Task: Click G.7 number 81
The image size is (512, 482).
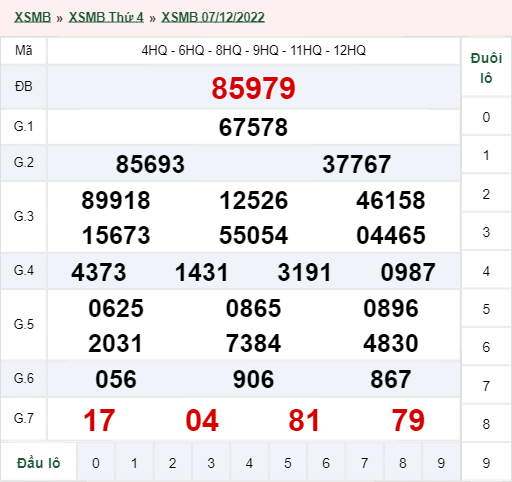Action: [x=304, y=420]
